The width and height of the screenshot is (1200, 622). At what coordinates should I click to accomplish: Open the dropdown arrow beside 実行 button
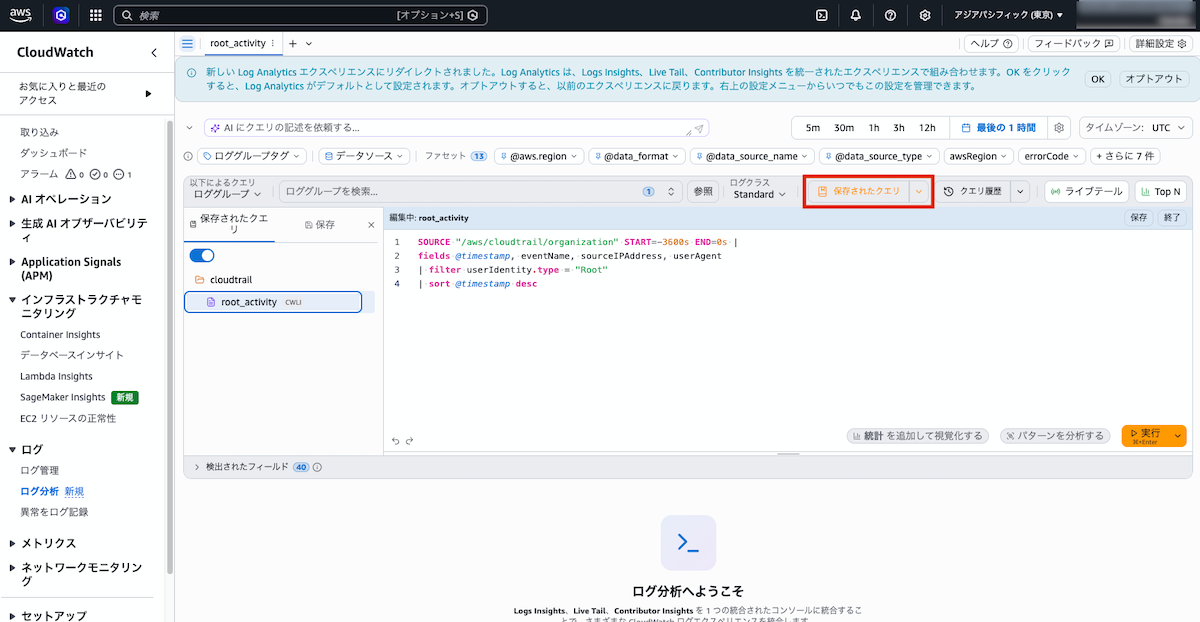coord(1178,436)
